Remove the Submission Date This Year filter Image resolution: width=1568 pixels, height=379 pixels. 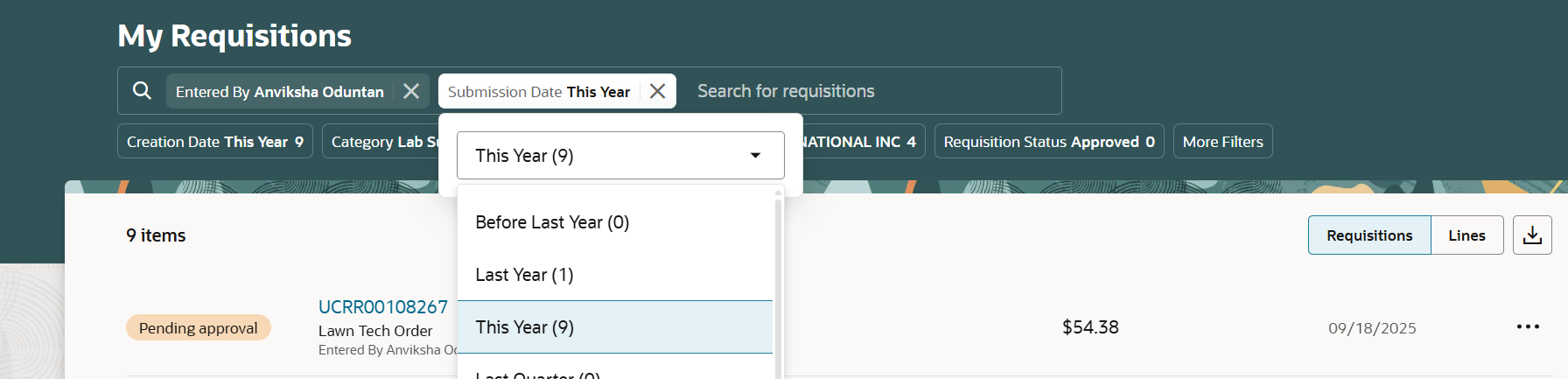click(x=658, y=91)
